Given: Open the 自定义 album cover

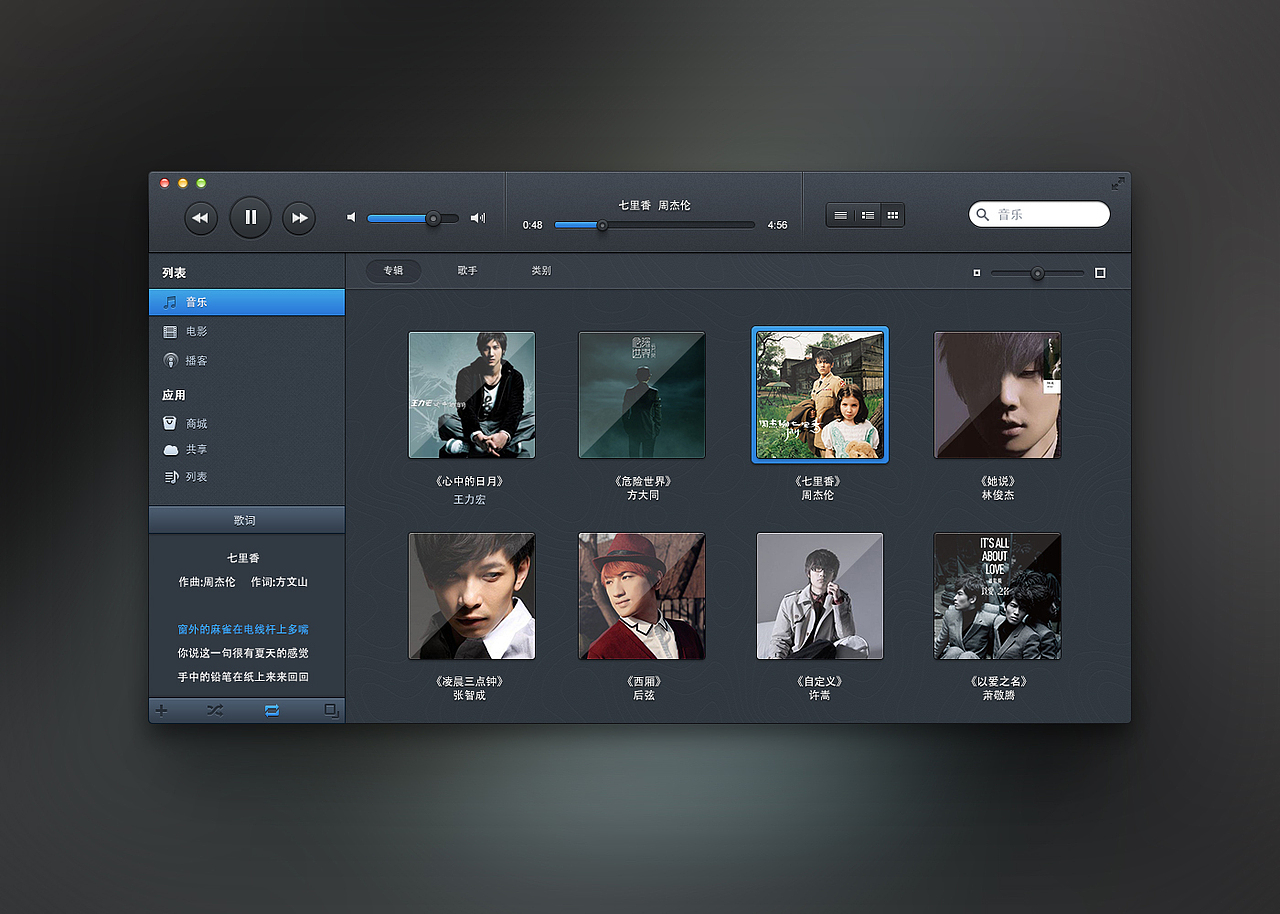Looking at the screenshot, I should [820, 596].
